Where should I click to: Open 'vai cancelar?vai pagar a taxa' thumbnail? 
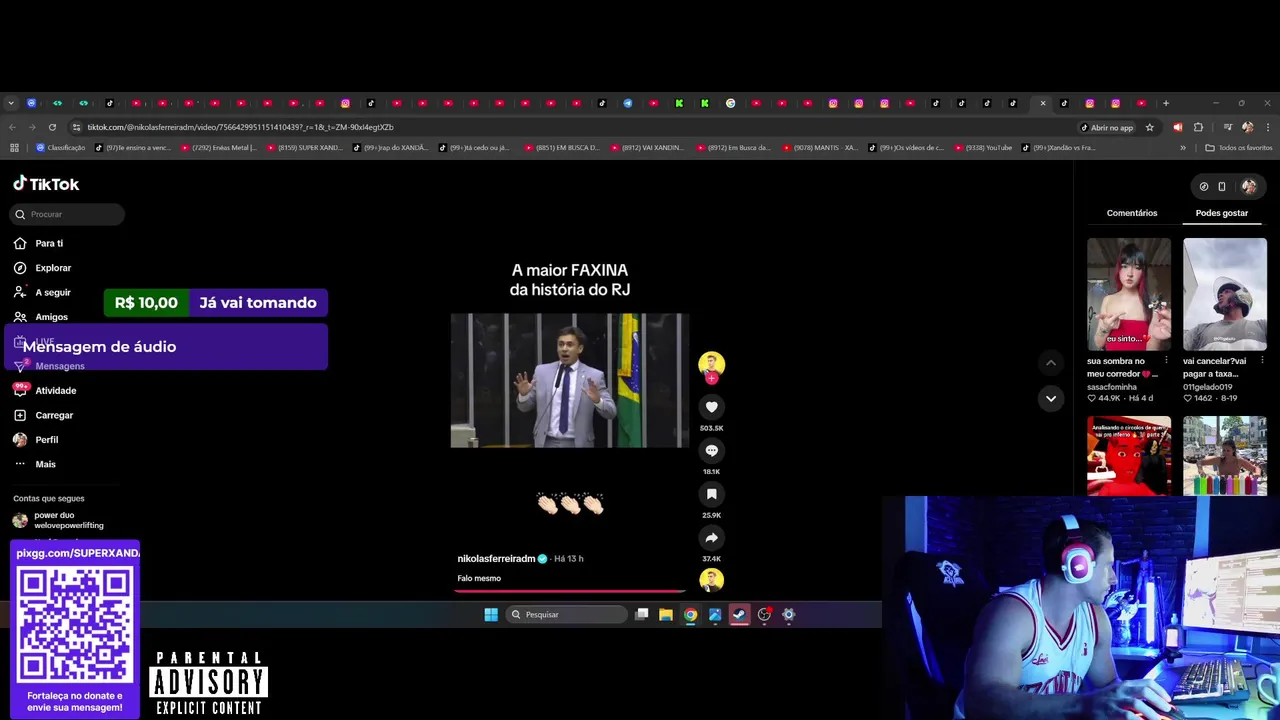tap(1225, 294)
